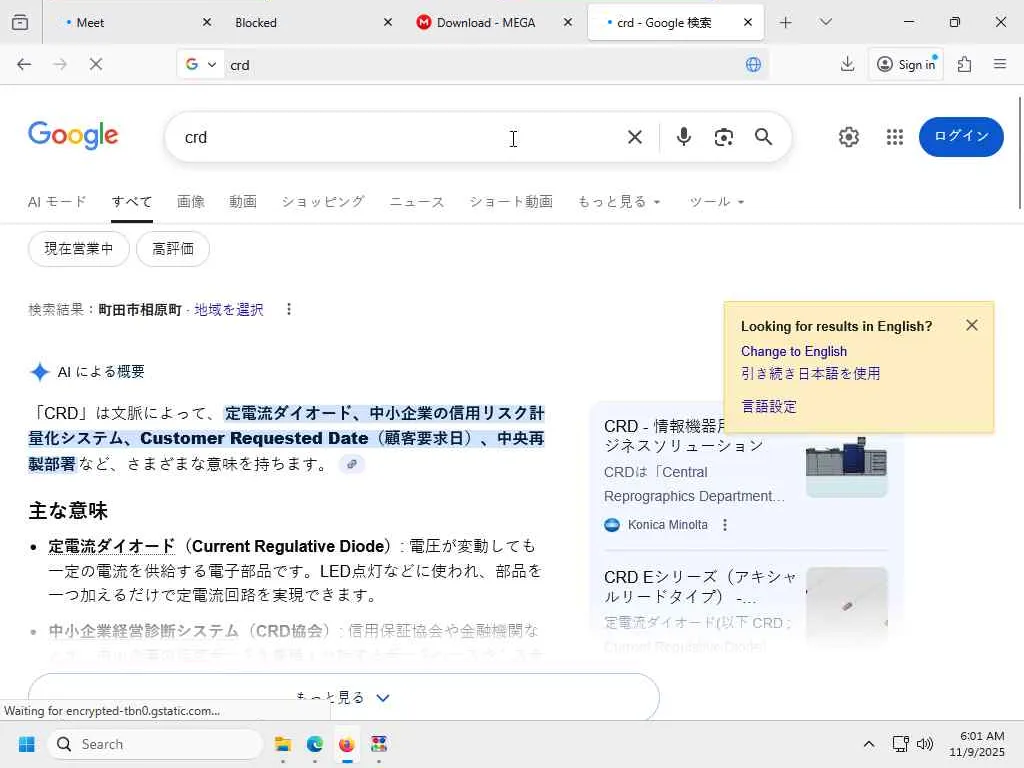Close the Meet tab
The width and height of the screenshot is (1024, 768).
pos(206,22)
